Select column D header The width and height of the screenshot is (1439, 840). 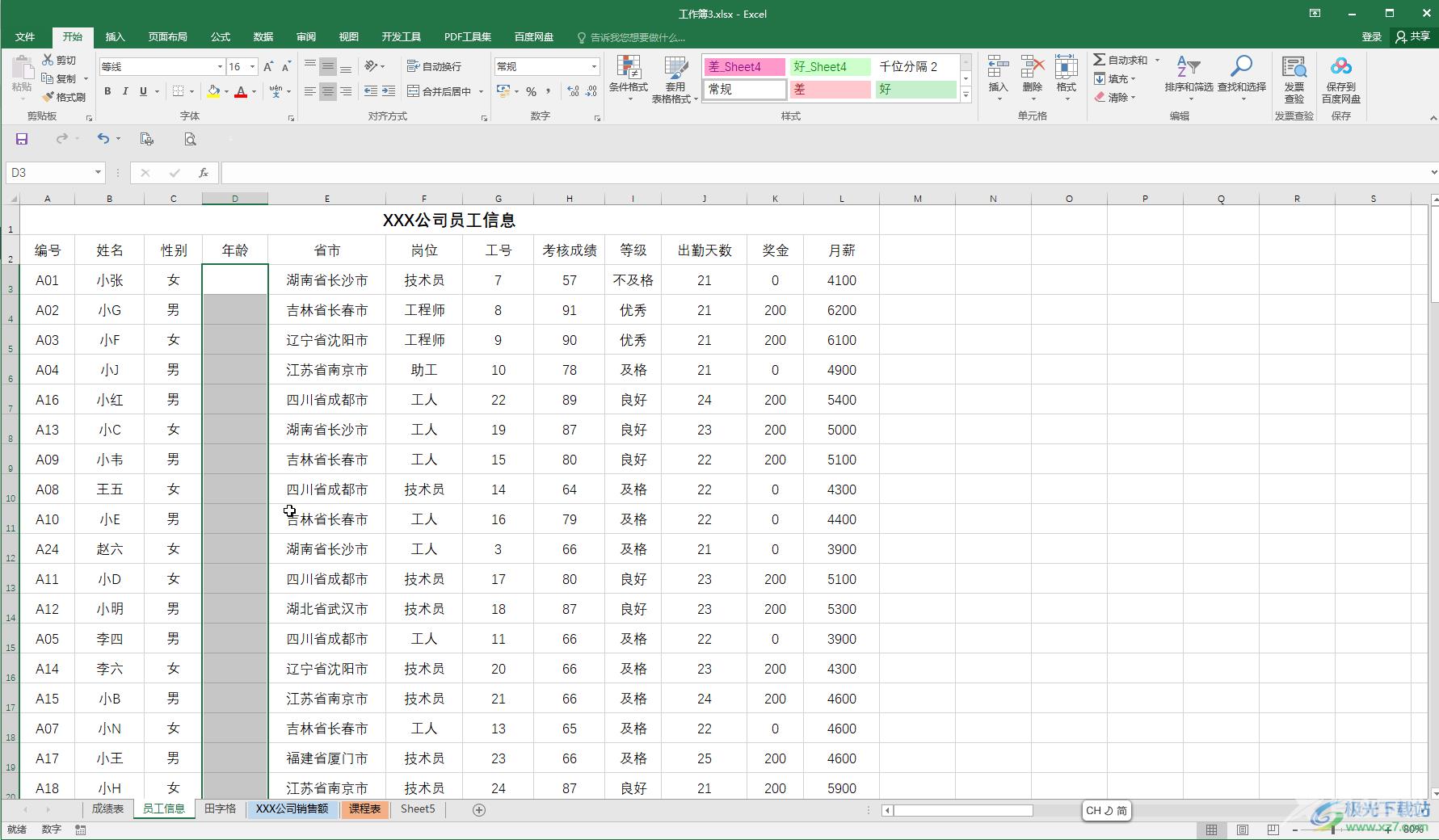click(235, 198)
